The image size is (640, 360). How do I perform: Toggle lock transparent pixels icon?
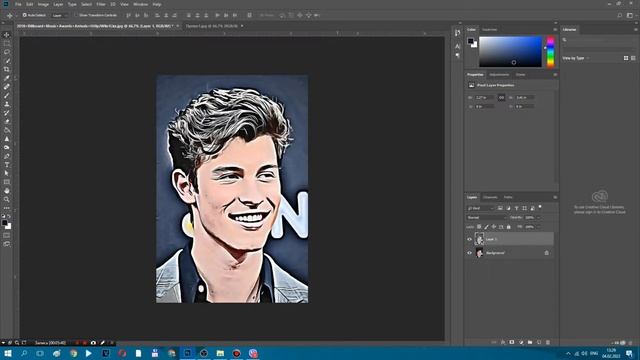pyautogui.click(x=479, y=227)
